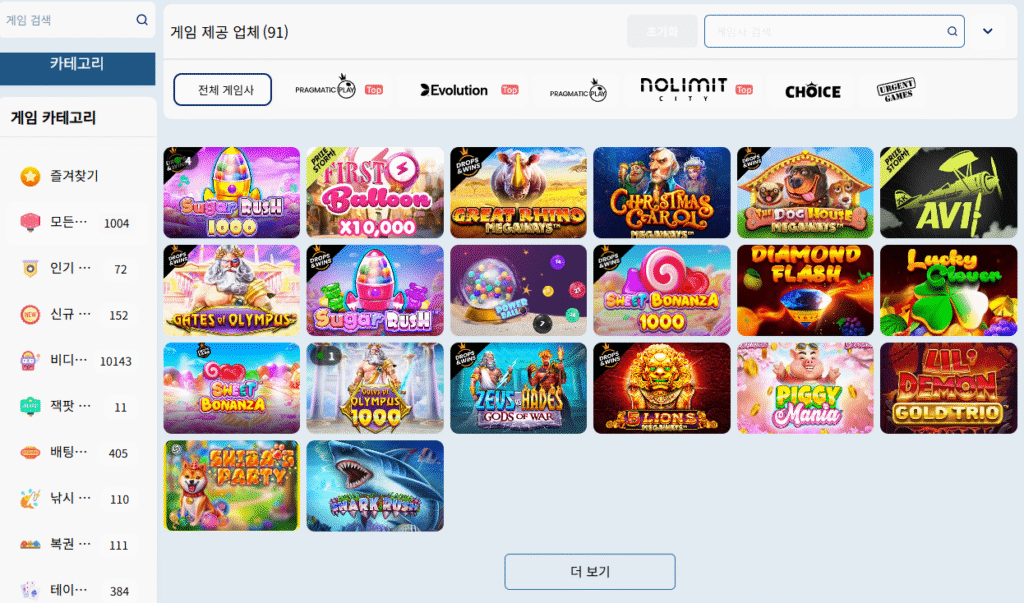Screen dimensions: 1024x603
Task: Click magnifier icon in left game search
Action: (x=142, y=20)
